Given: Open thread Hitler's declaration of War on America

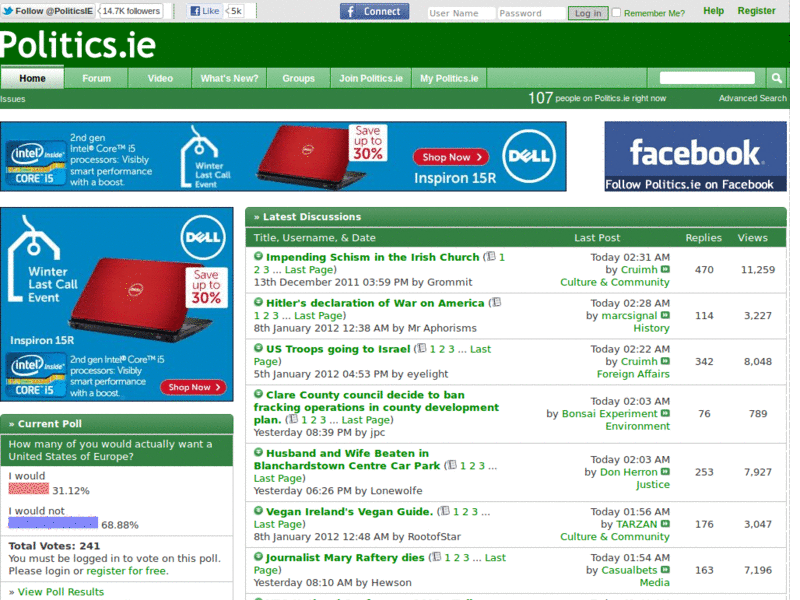Looking at the screenshot, I should point(375,303).
